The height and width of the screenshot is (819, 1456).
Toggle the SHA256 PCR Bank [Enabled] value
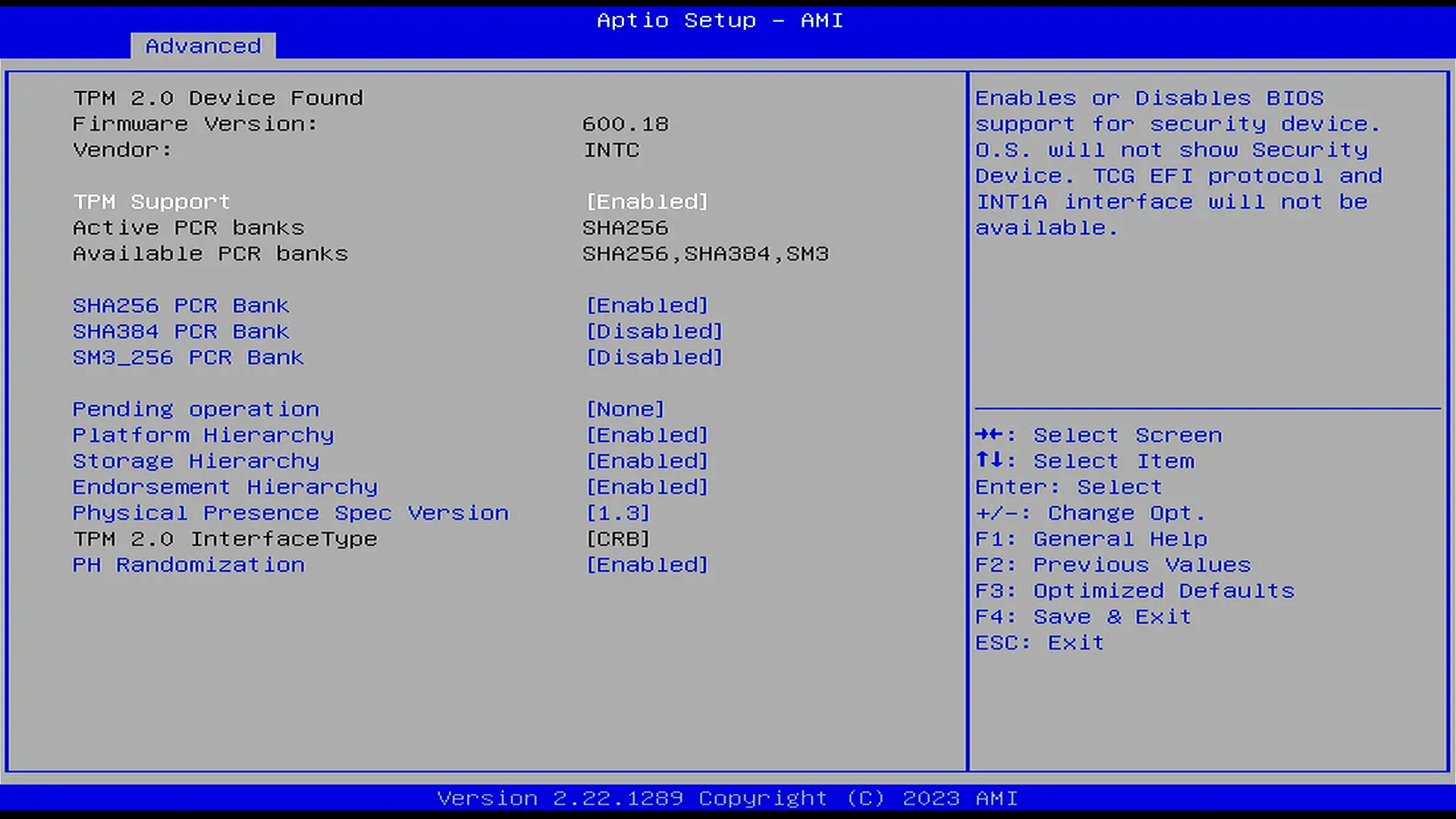tap(647, 306)
